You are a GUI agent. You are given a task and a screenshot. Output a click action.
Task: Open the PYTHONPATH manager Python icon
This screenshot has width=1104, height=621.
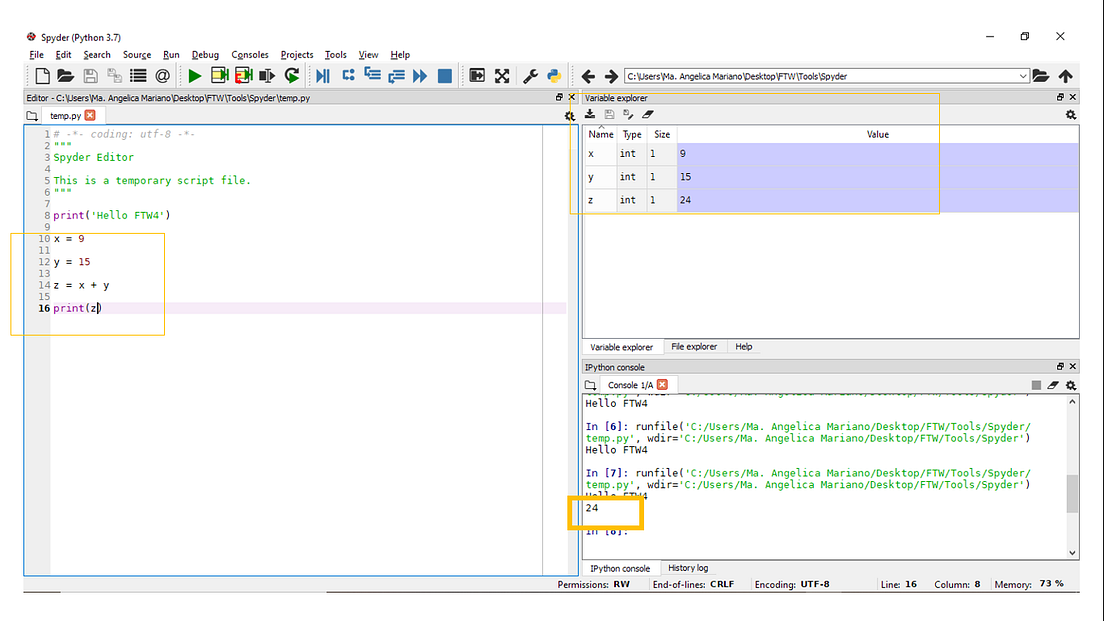pyautogui.click(x=552, y=76)
